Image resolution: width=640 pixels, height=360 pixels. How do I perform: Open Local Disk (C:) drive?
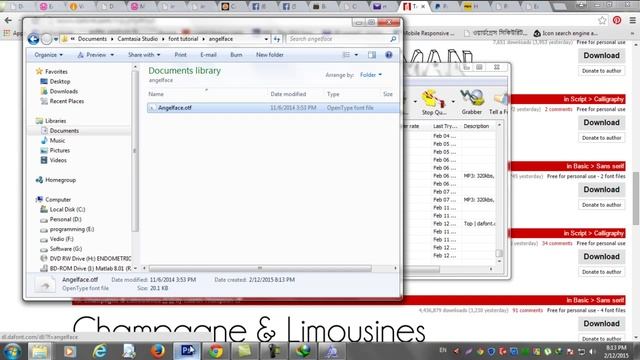pyautogui.click(x=67, y=209)
